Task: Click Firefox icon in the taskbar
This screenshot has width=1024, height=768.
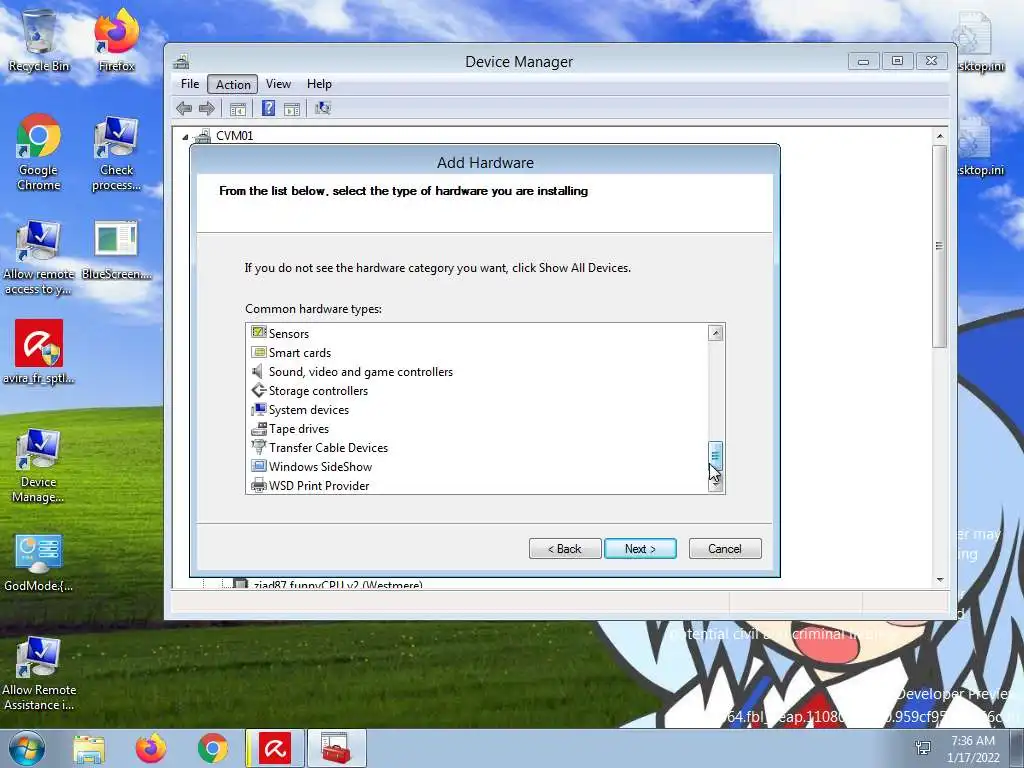Action: (151, 748)
